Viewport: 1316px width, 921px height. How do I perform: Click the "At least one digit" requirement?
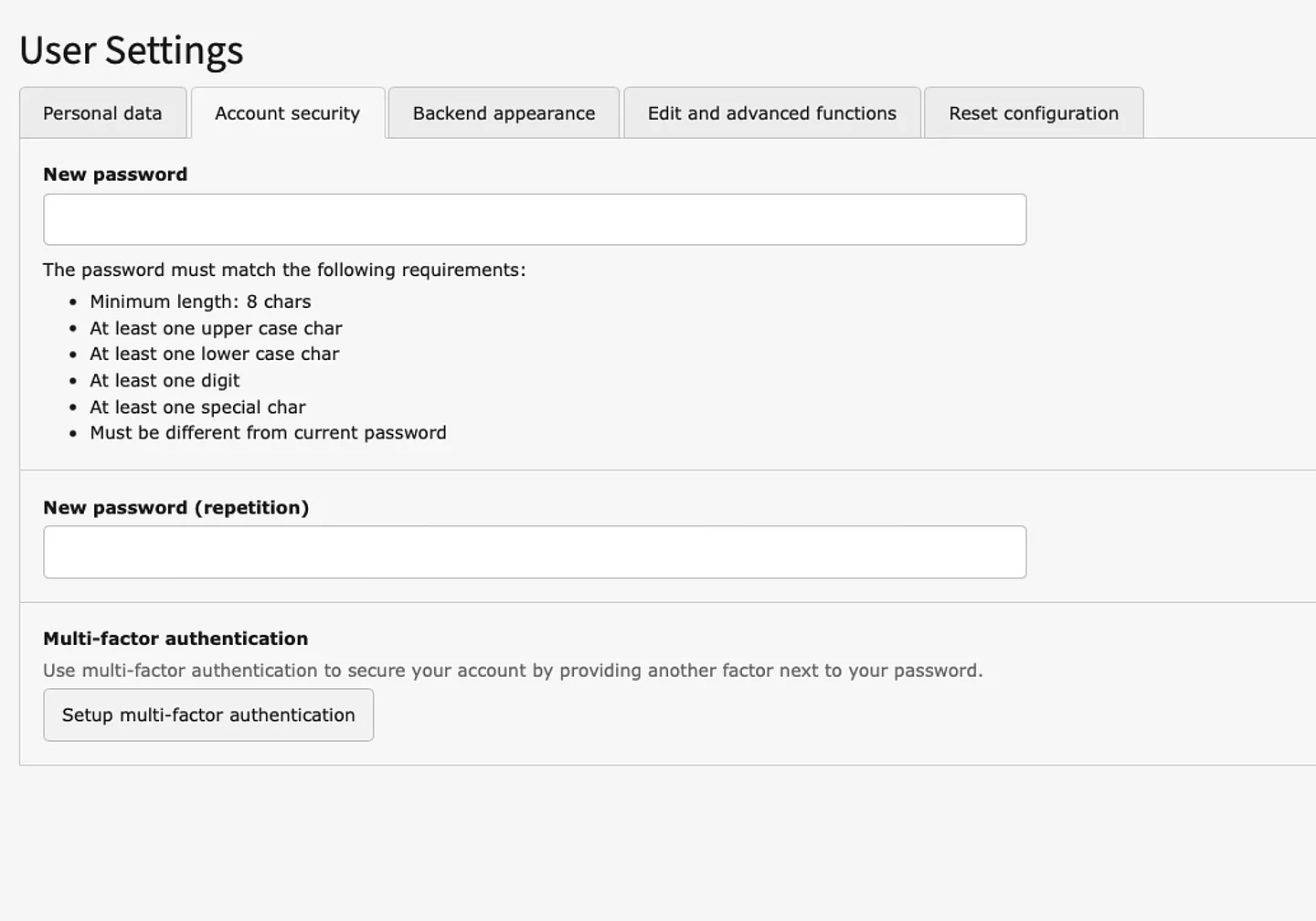[164, 380]
